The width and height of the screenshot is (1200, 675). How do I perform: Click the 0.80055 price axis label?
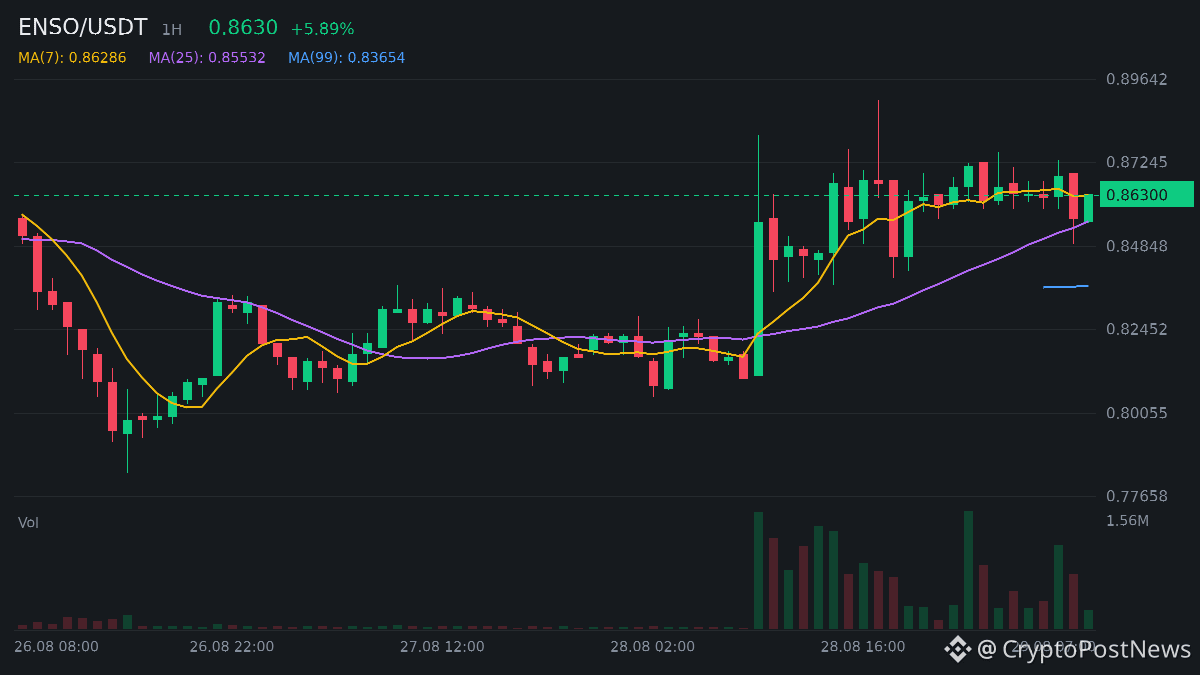pos(1136,413)
